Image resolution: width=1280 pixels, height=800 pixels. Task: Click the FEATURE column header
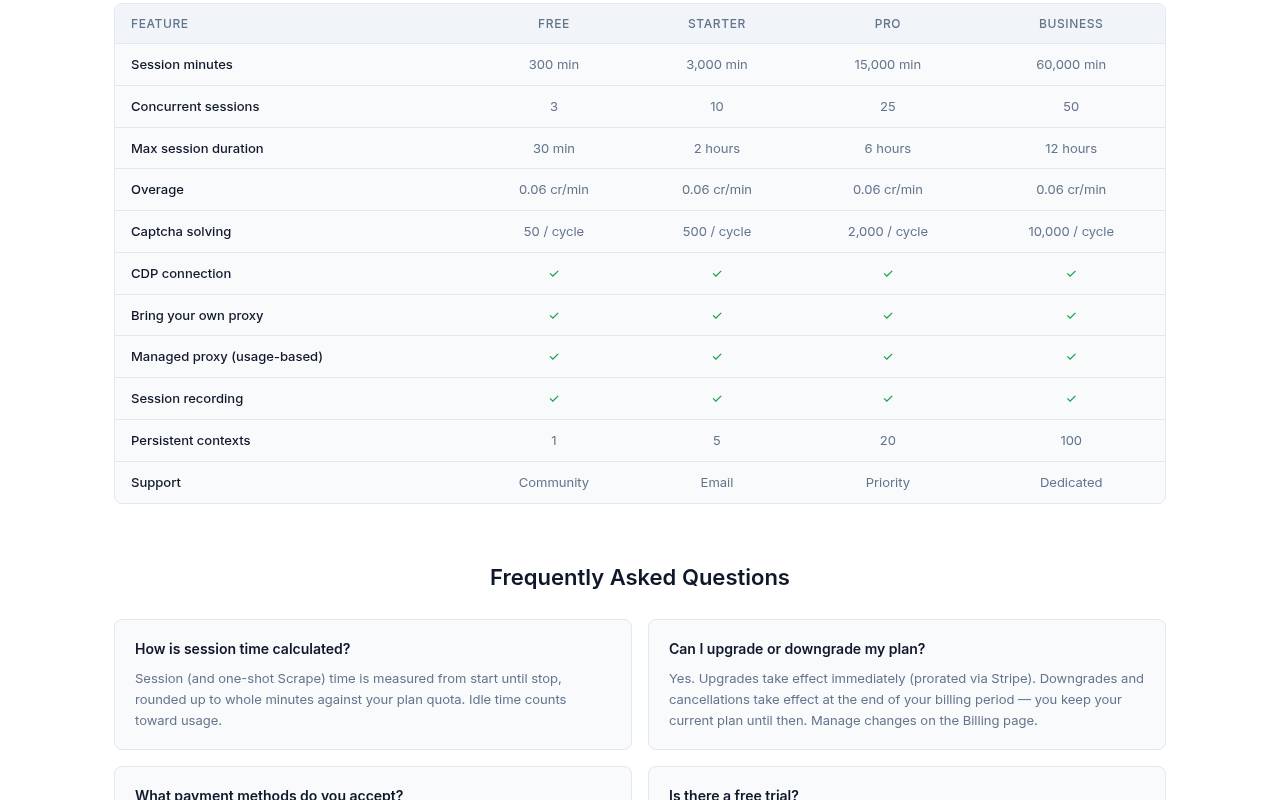[x=160, y=24]
